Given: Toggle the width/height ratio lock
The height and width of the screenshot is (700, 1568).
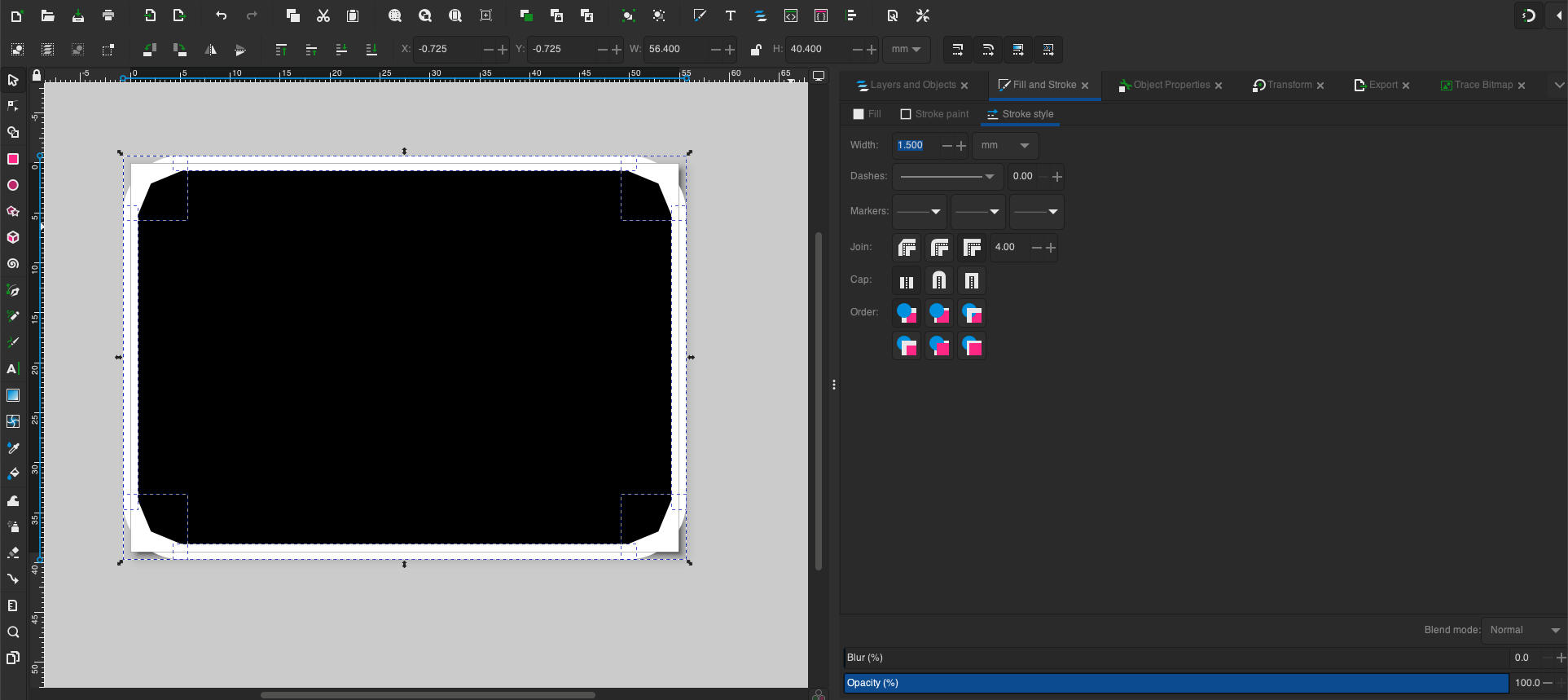Looking at the screenshot, I should [755, 50].
